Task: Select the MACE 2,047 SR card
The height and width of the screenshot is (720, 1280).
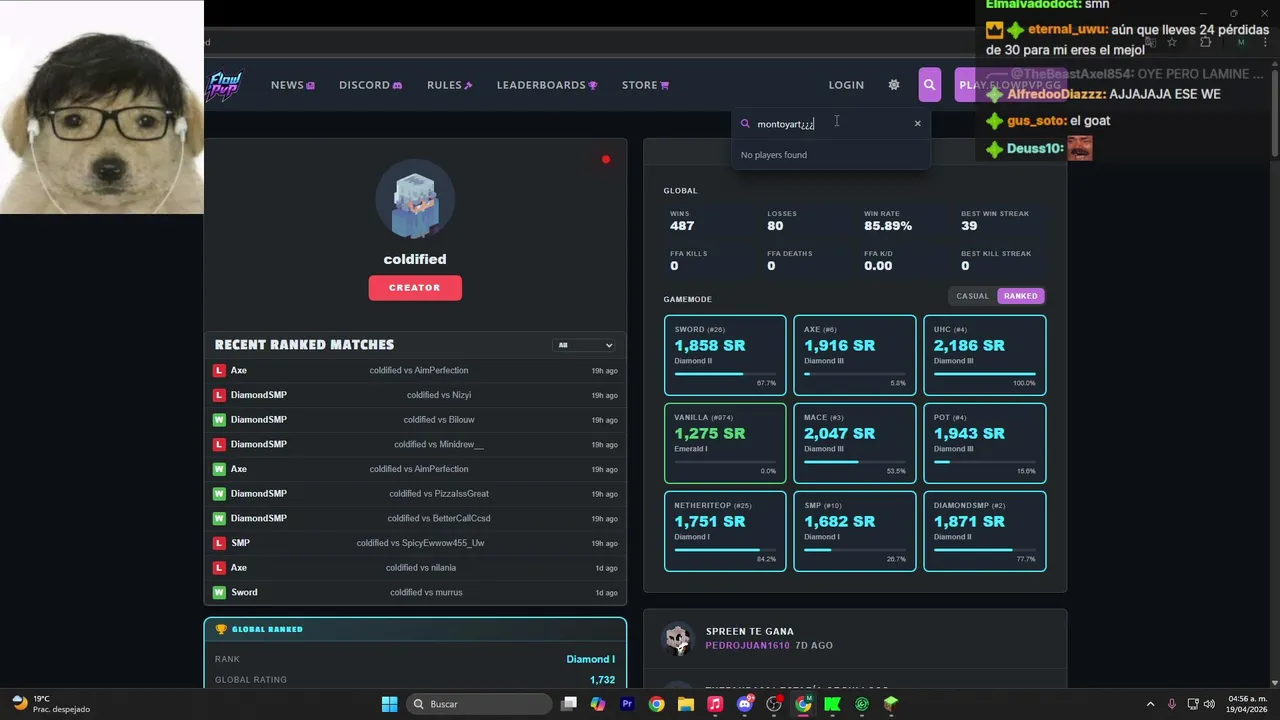Action: 855,443
